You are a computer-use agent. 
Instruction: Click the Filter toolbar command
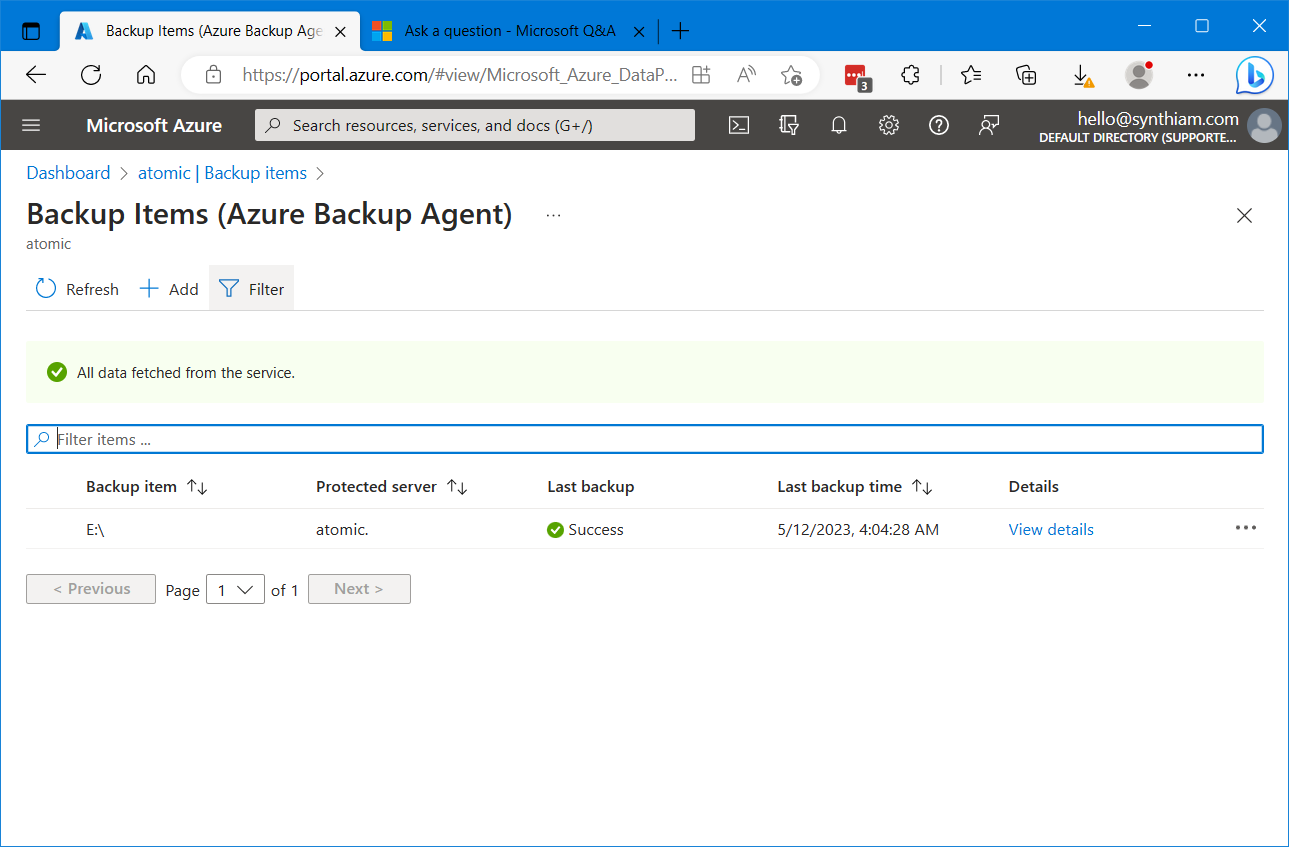pos(251,289)
